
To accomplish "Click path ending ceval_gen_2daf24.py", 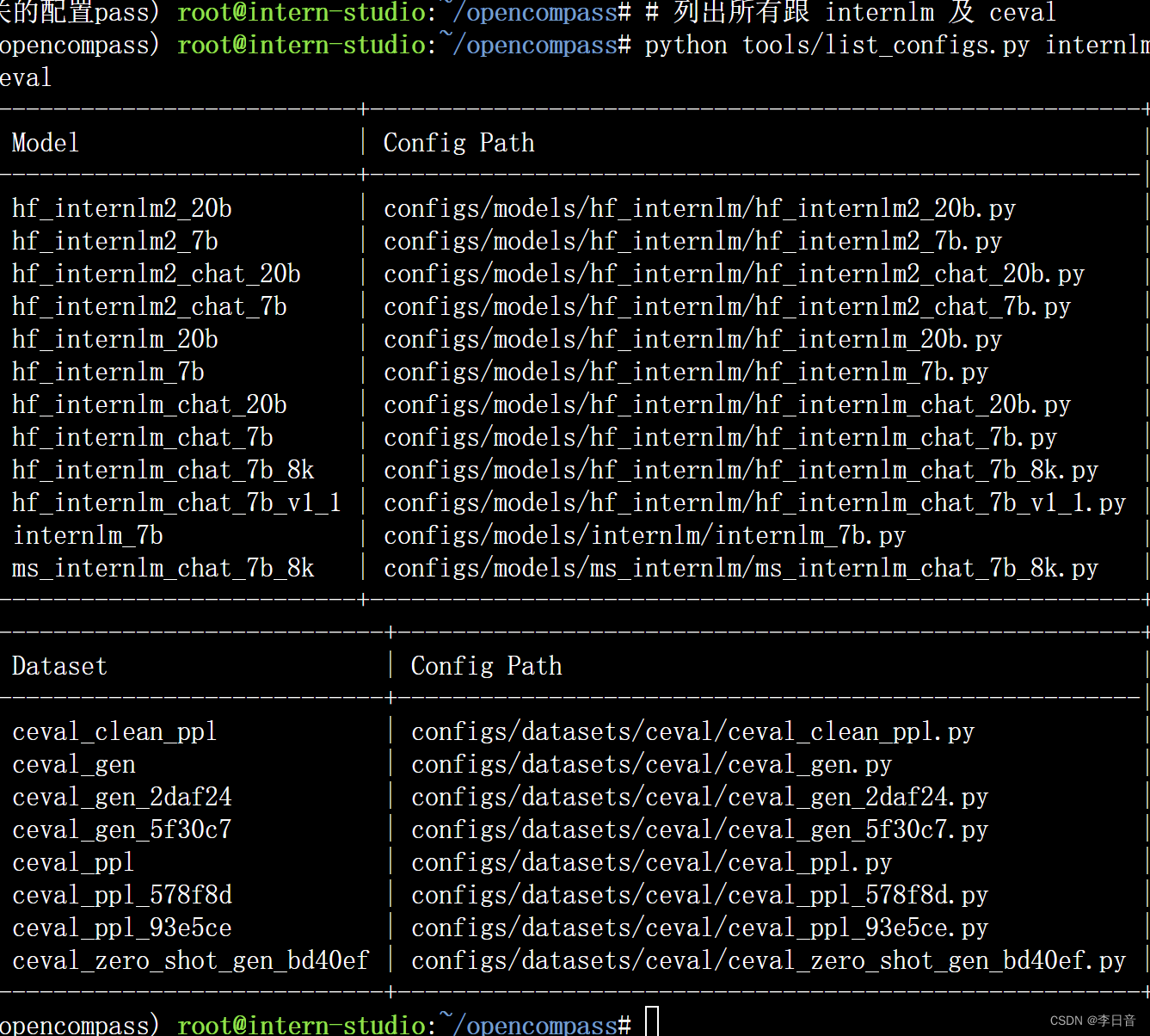I will [700, 798].
